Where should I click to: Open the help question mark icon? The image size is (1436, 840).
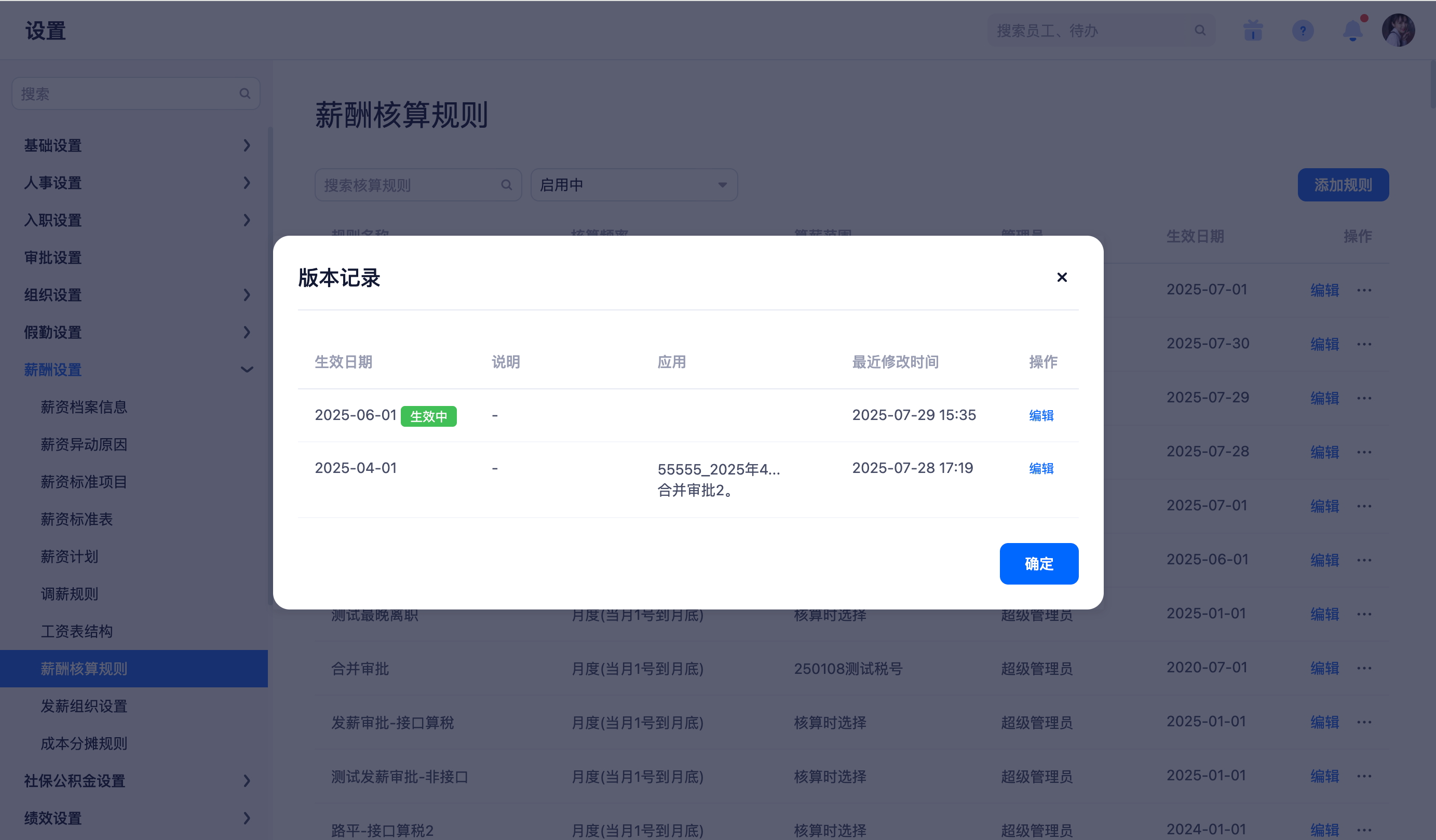tap(1303, 30)
